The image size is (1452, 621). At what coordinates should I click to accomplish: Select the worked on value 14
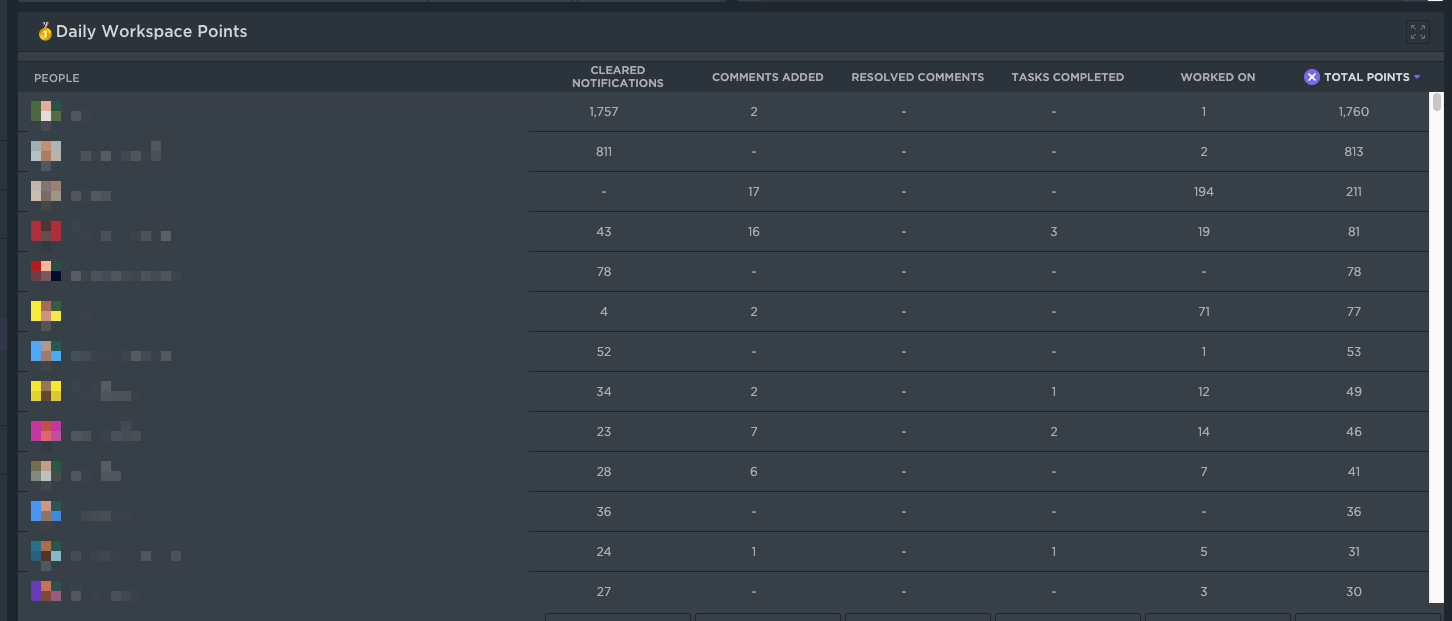1204,432
